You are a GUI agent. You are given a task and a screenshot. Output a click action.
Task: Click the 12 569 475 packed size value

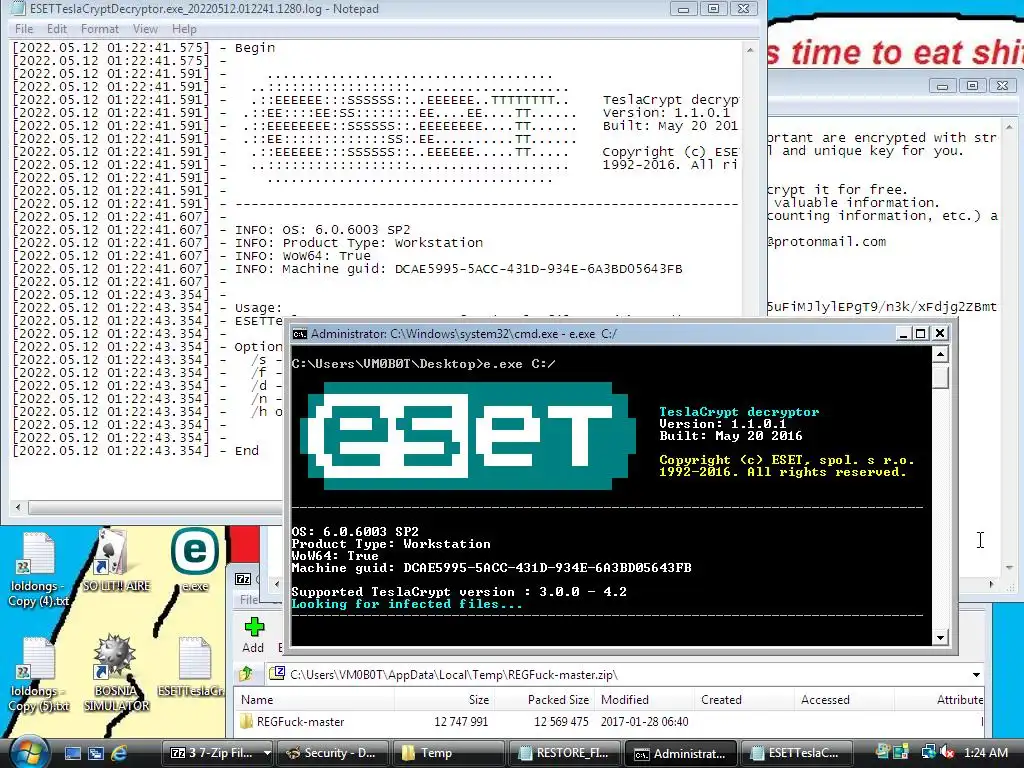(x=561, y=722)
